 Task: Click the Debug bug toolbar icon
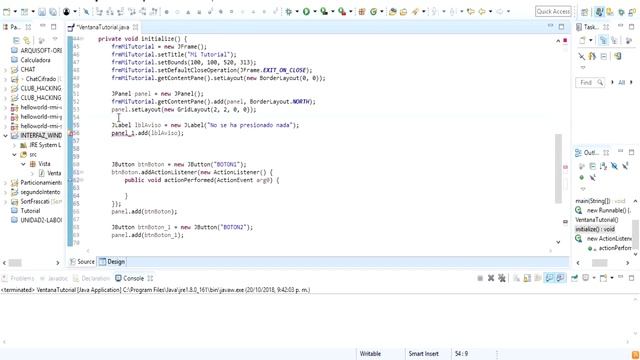point(289,12)
